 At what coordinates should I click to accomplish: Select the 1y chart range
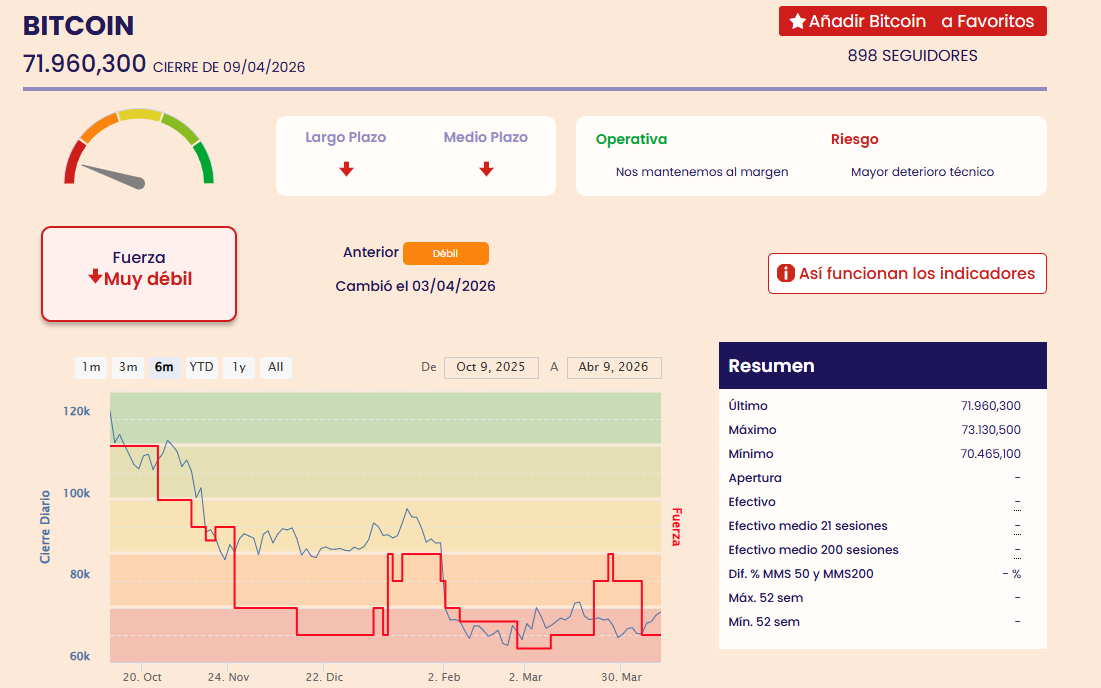pos(239,367)
